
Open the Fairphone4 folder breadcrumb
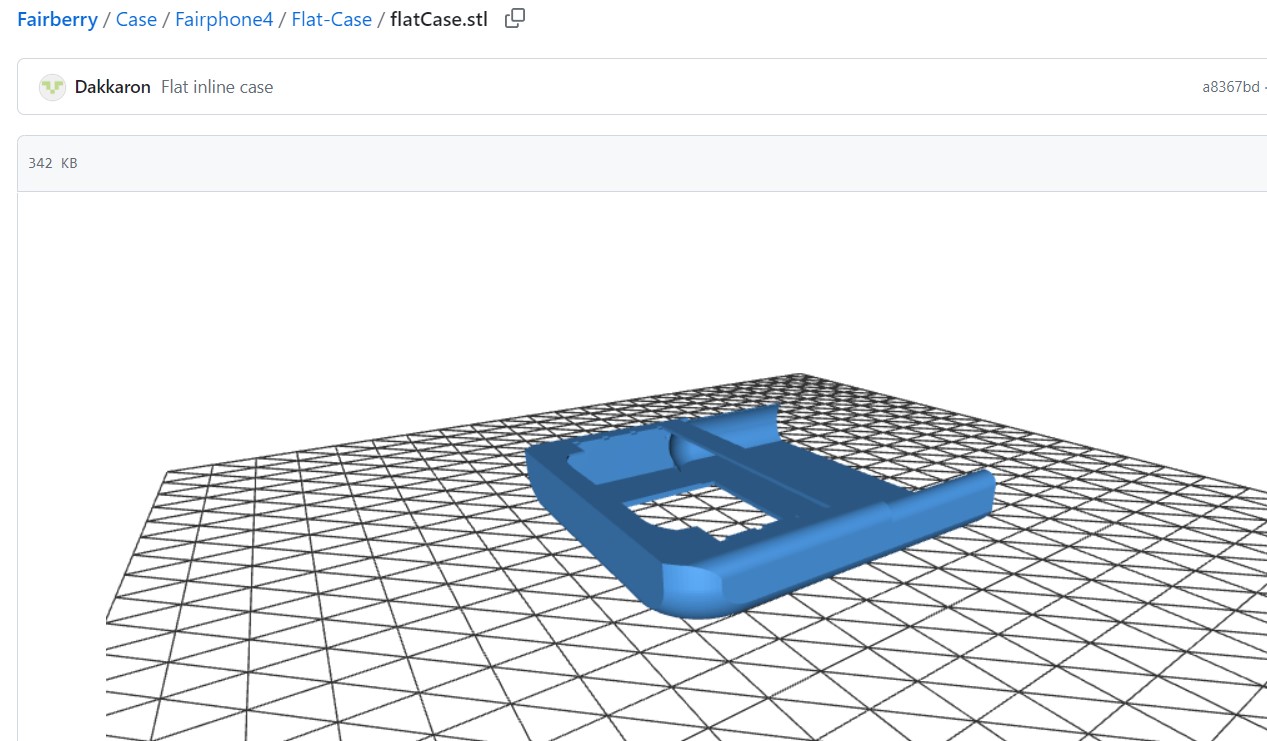pyautogui.click(x=224, y=19)
